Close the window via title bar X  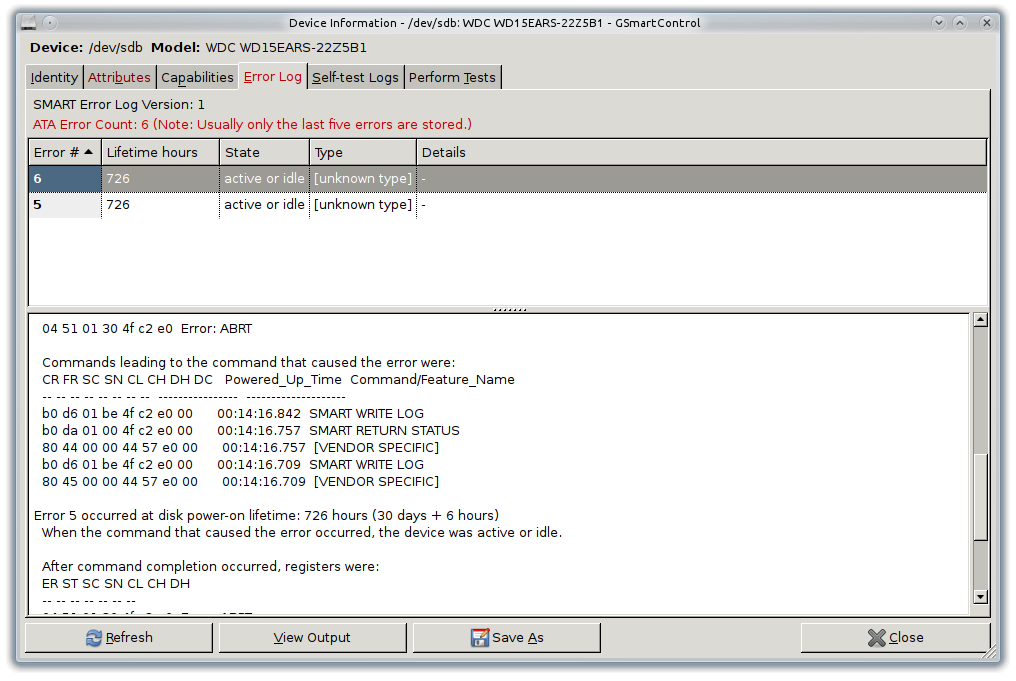[x=986, y=23]
